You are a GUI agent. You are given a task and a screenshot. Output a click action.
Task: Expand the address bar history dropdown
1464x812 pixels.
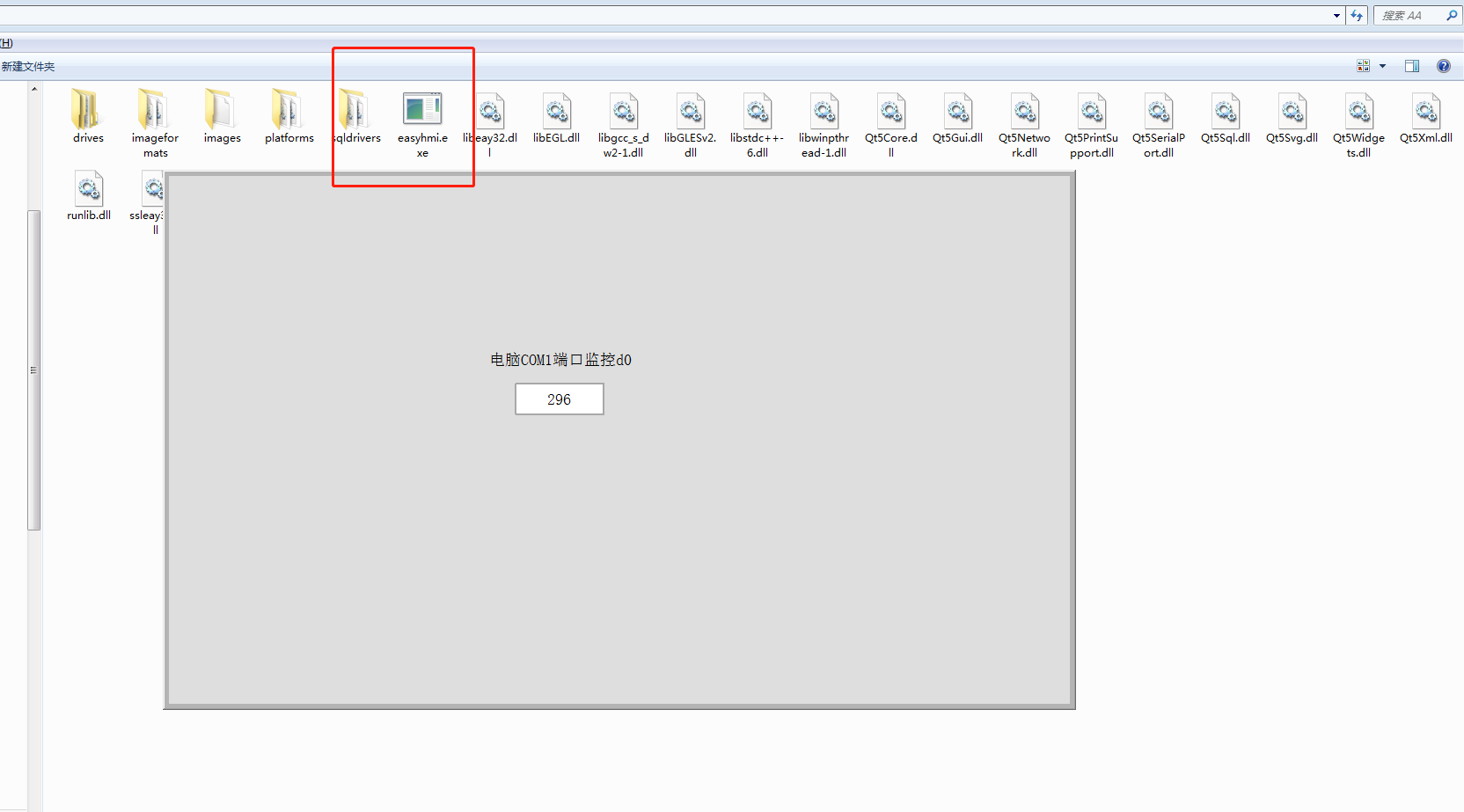pos(1336,16)
